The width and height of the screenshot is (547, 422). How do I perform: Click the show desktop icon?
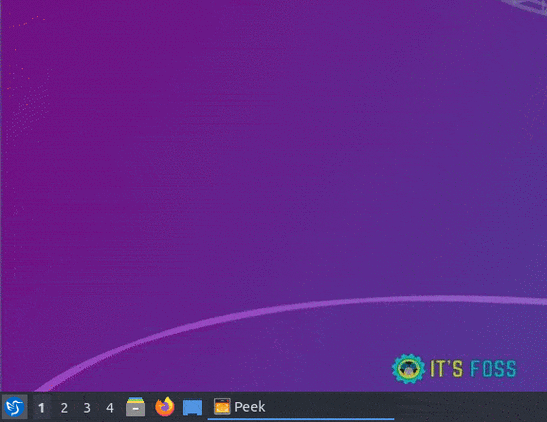click(193, 407)
